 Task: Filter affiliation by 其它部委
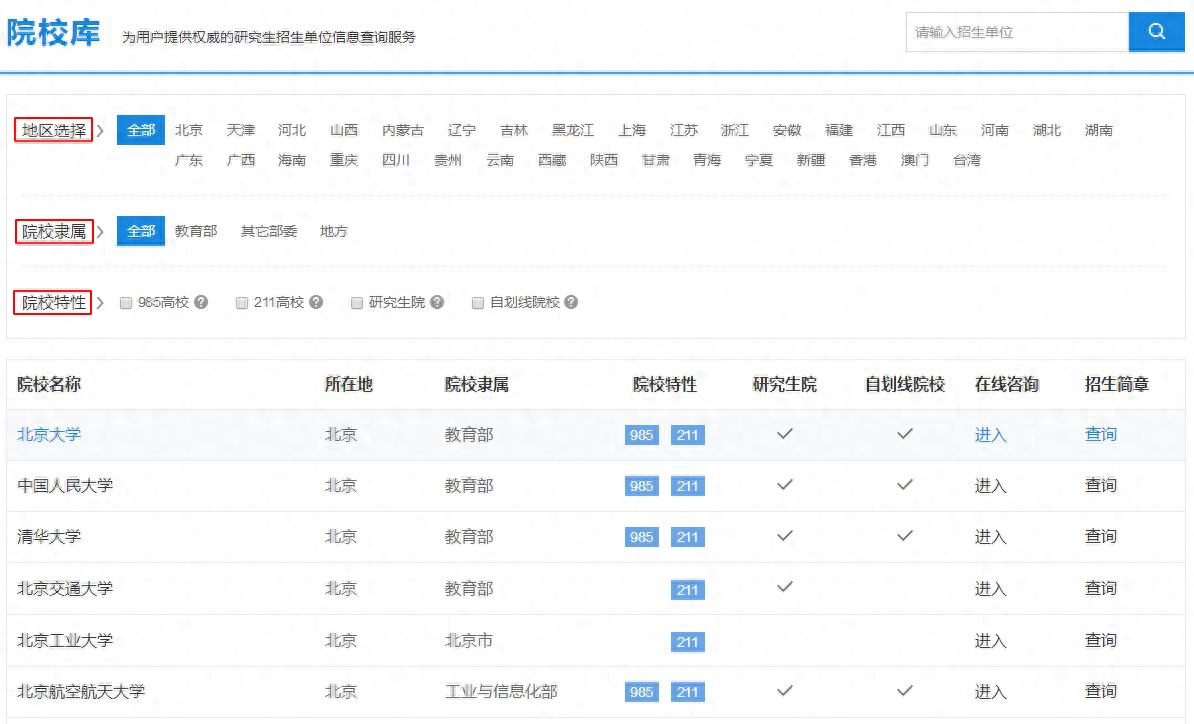tap(269, 231)
